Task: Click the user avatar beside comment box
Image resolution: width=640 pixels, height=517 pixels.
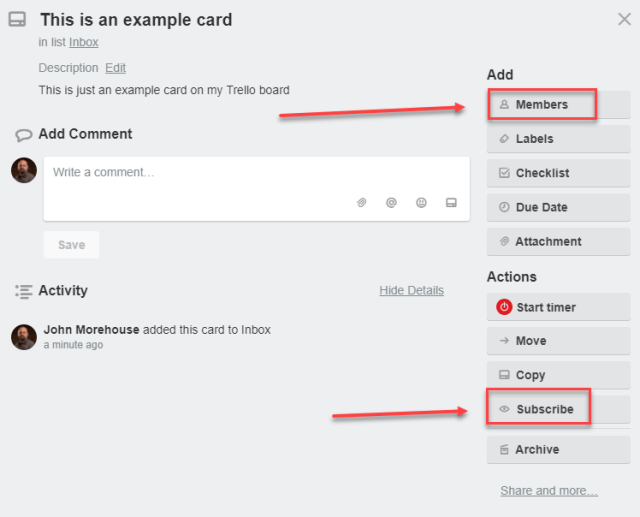Action: 24,170
